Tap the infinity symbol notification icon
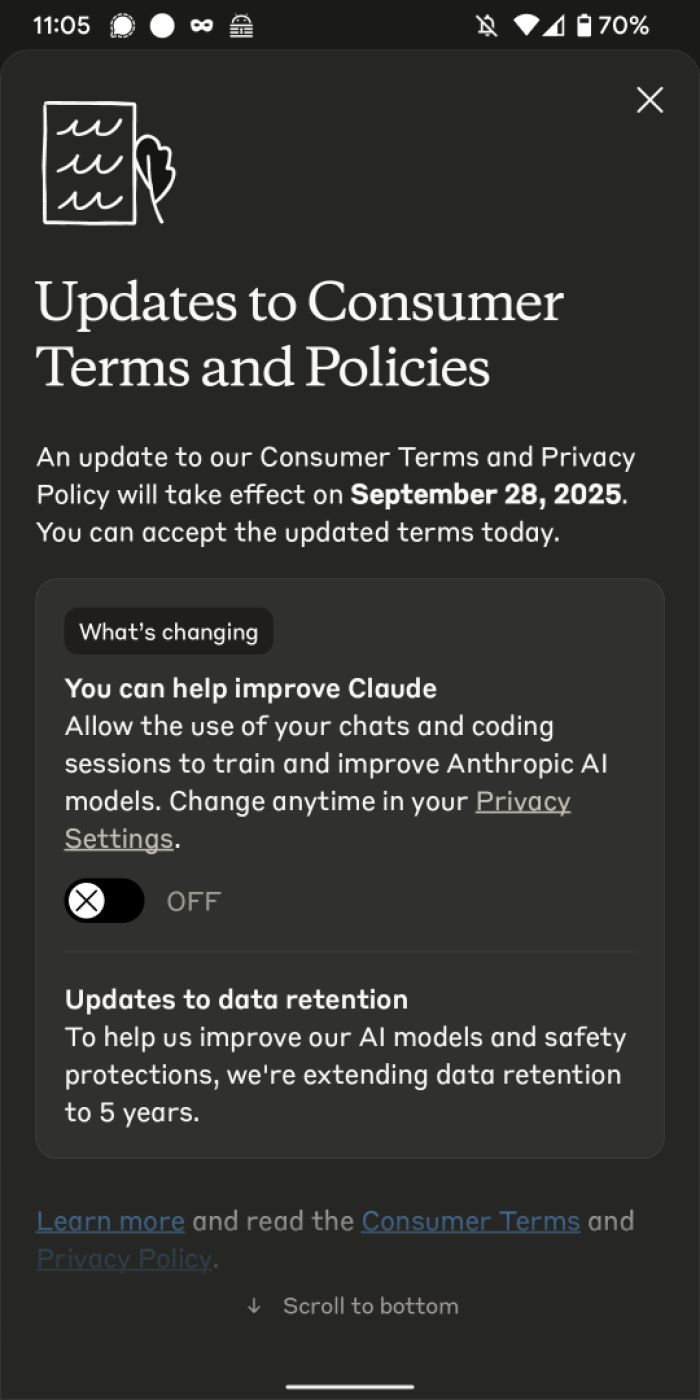Image resolution: width=700 pixels, height=1400 pixels. click(x=200, y=25)
